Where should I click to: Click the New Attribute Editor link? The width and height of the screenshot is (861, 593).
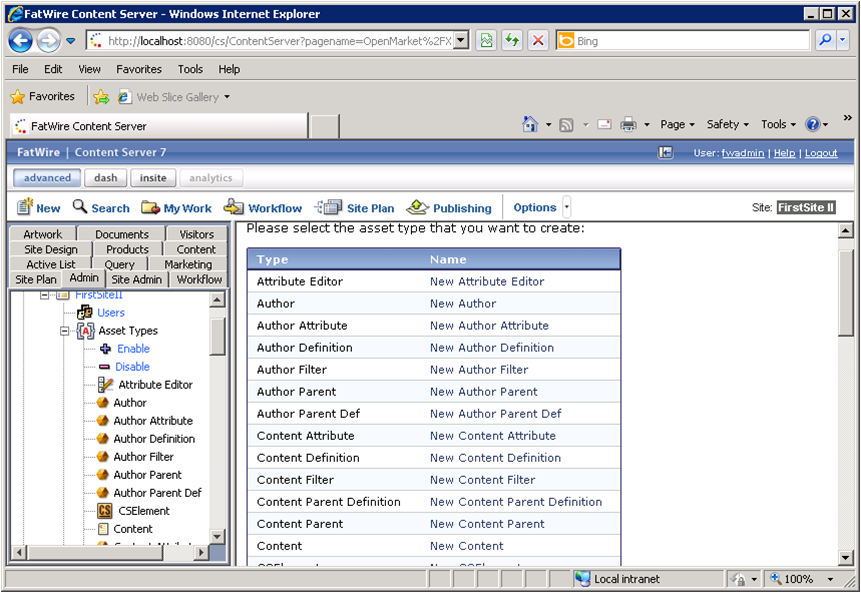coord(487,282)
